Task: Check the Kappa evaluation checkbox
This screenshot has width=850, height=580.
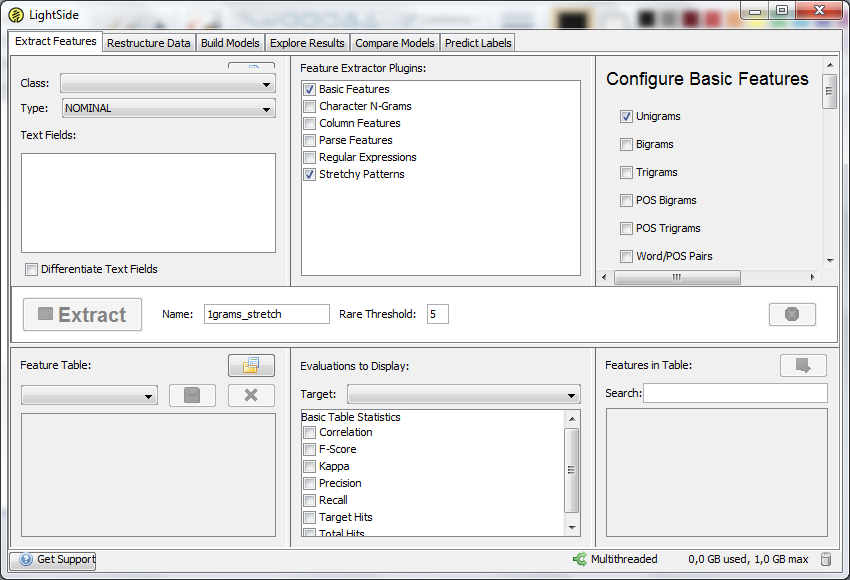Action: click(x=310, y=466)
